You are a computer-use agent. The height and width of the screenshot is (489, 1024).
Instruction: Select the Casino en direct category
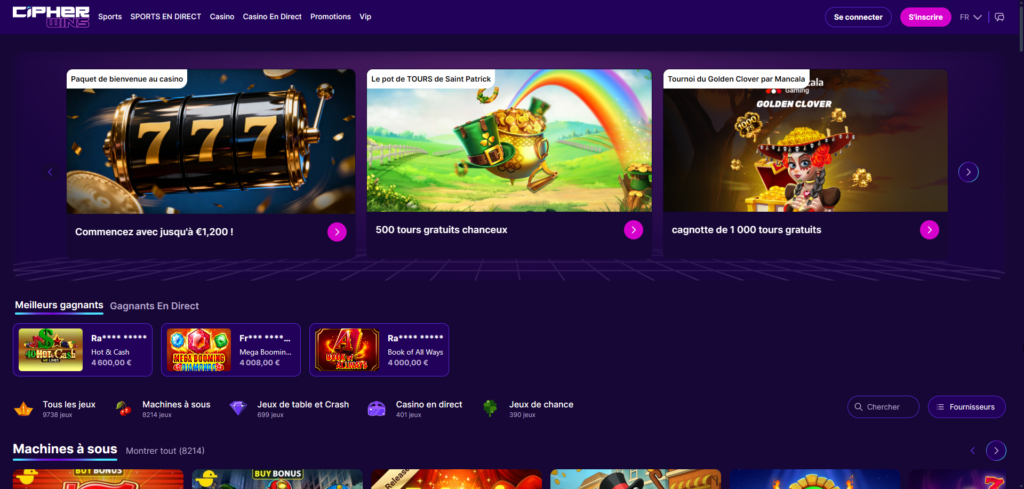click(415, 408)
